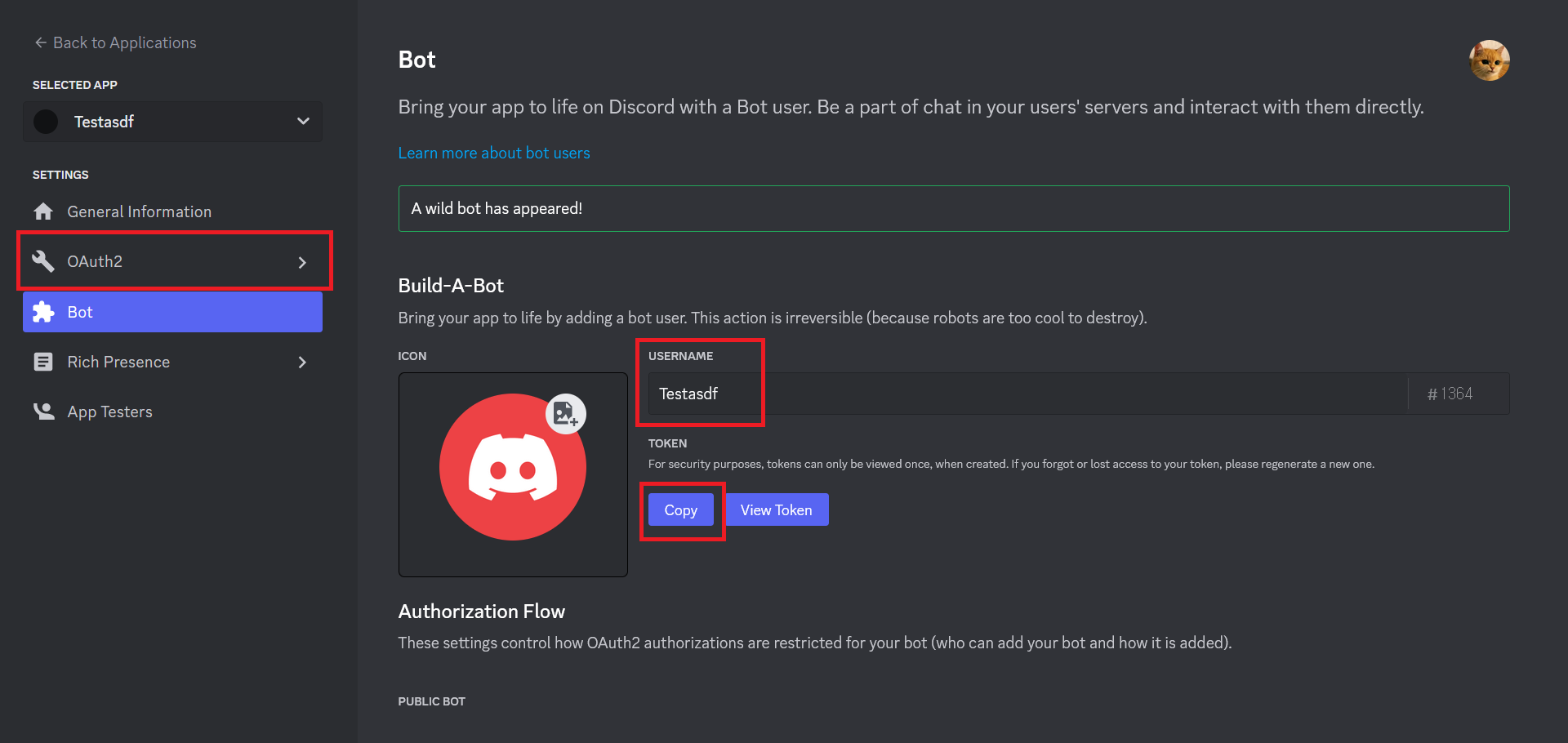Screen dimensions: 1568x743
Task: Click the PUBLIC BOT label
Action: 432,701
